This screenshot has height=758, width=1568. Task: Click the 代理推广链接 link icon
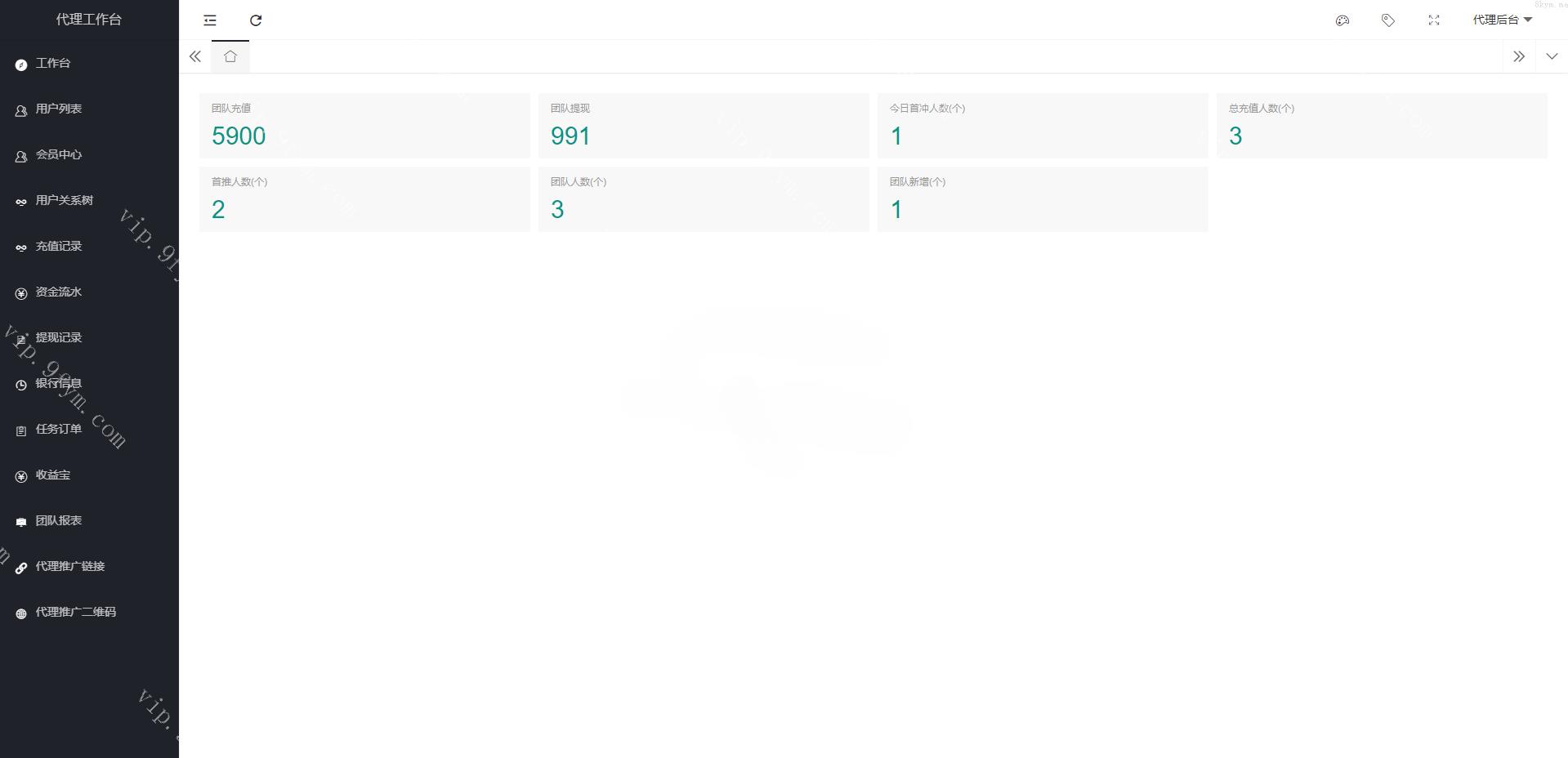tap(21, 568)
